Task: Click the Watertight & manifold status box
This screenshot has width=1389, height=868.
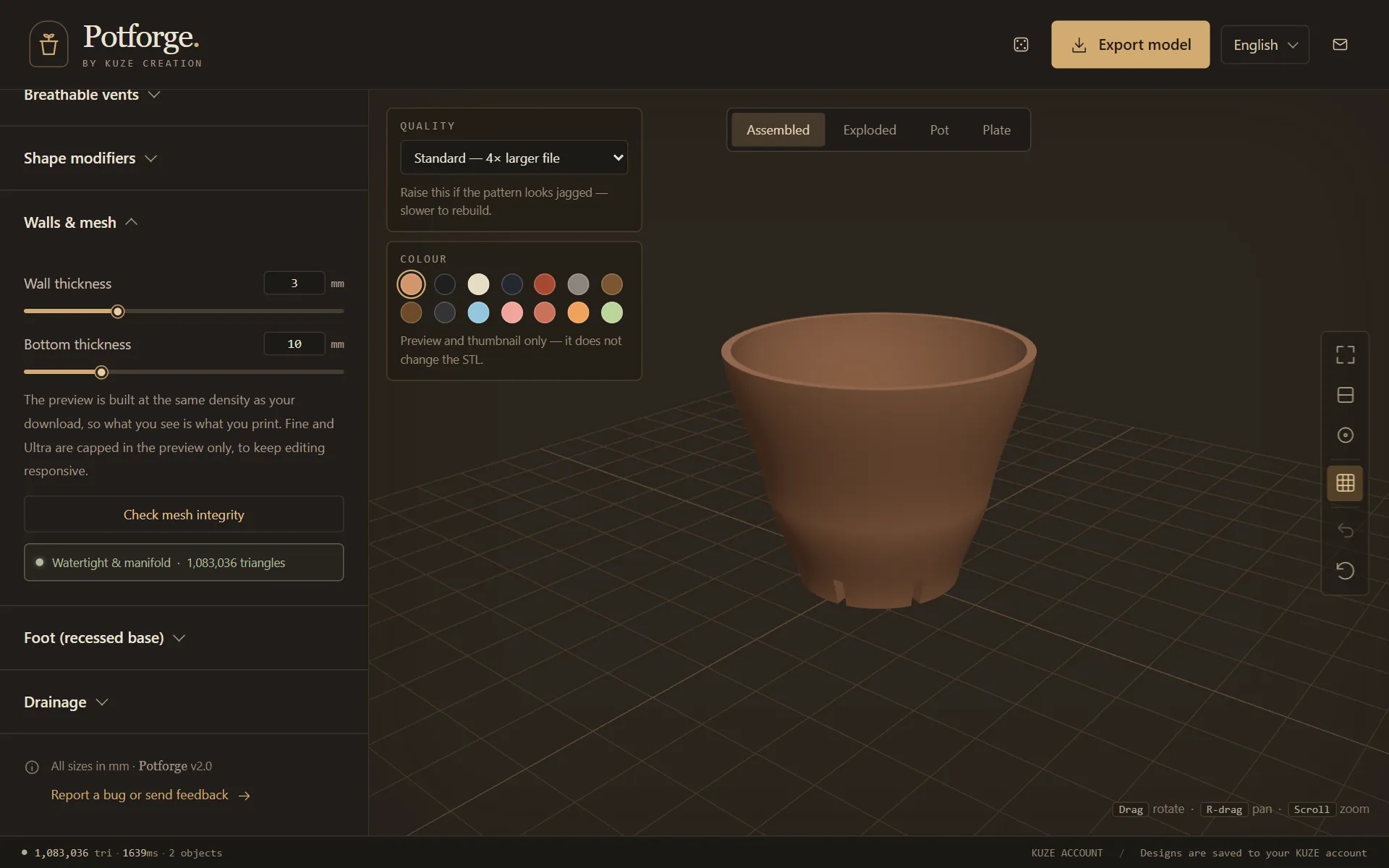Action: [184, 562]
